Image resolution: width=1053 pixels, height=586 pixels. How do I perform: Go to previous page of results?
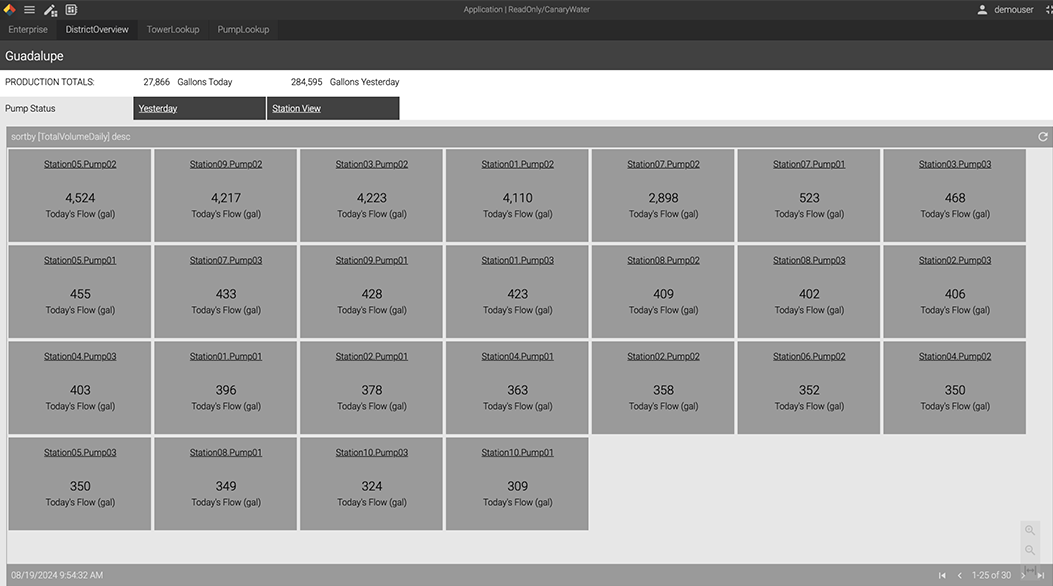pos(960,575)
